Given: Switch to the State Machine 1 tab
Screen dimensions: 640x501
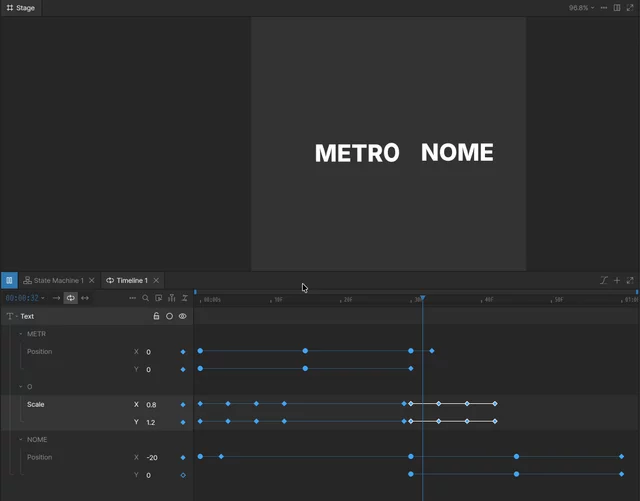Looking at the screenshot, I should [53, 281].
